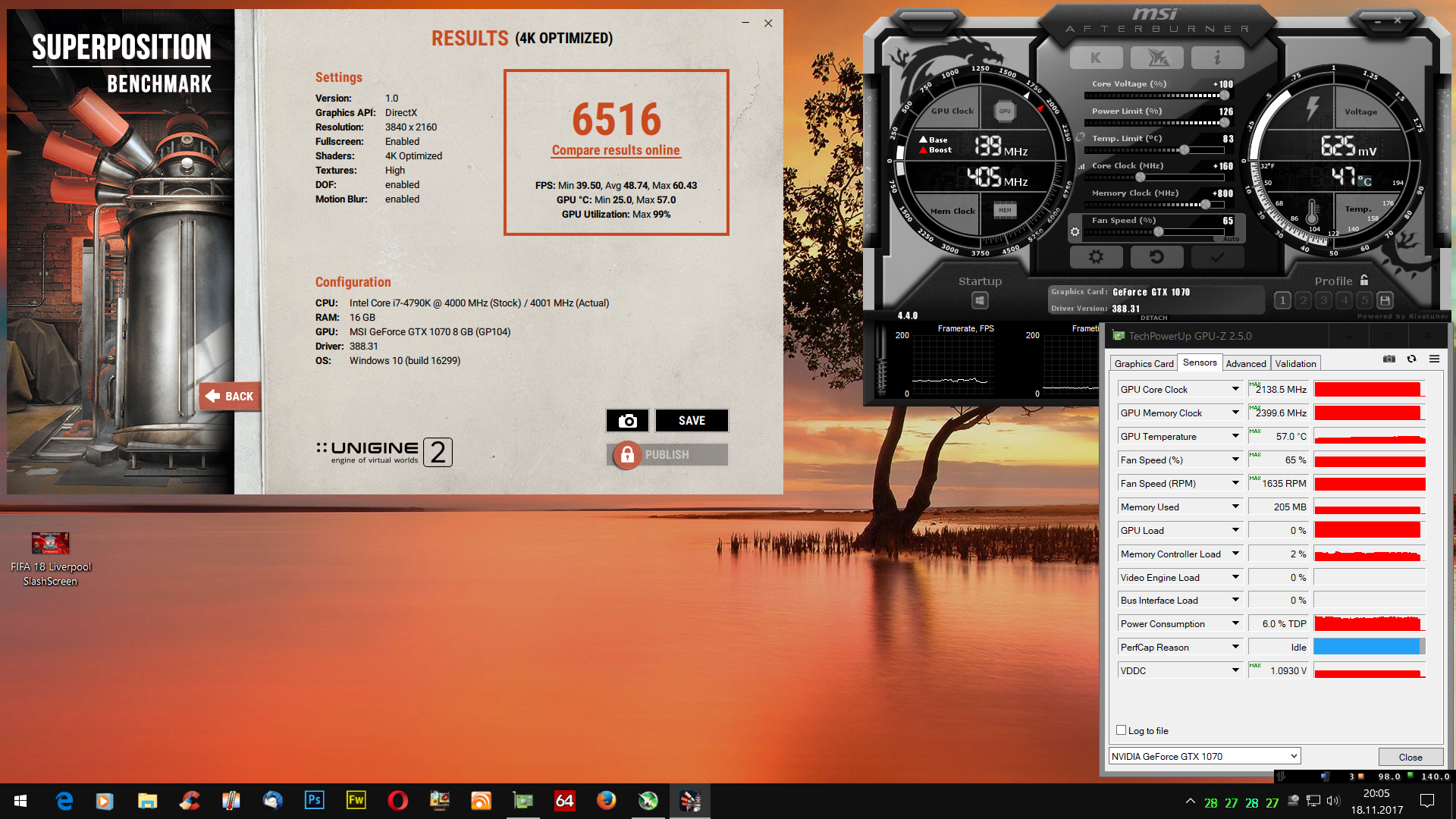Image resolution: width=1456 pixels, height=819 pixels.
Task: Click GPU-Z refresh icon
Action: click(1411, 359)
